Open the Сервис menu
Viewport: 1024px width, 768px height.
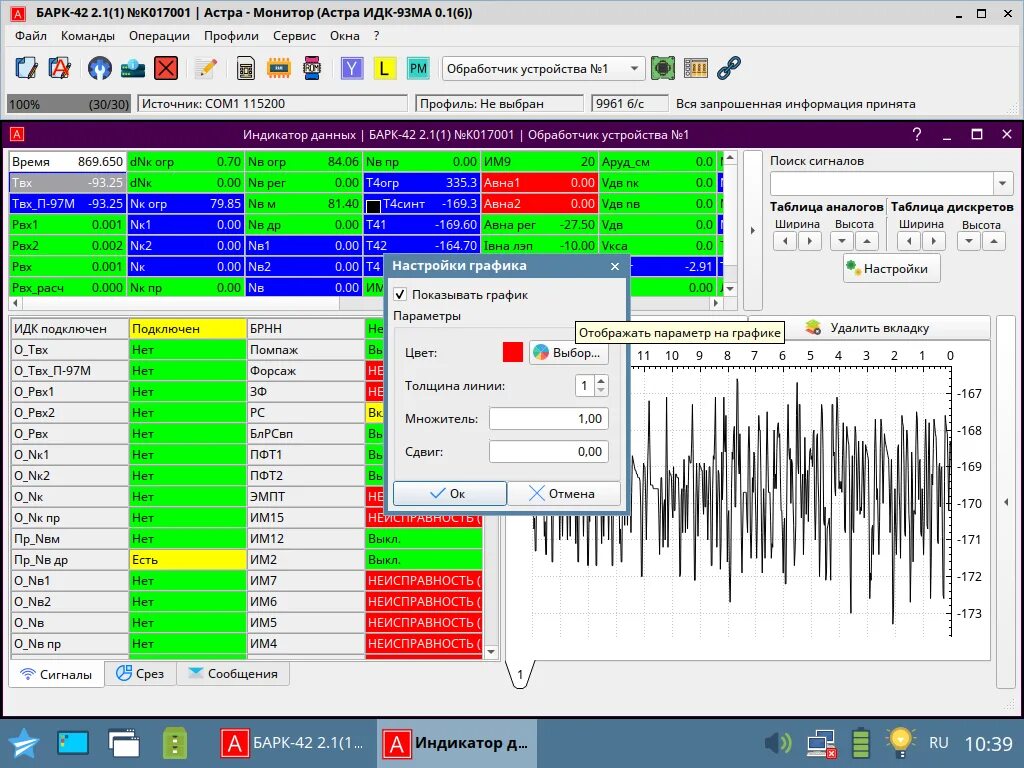click(295, 36)
